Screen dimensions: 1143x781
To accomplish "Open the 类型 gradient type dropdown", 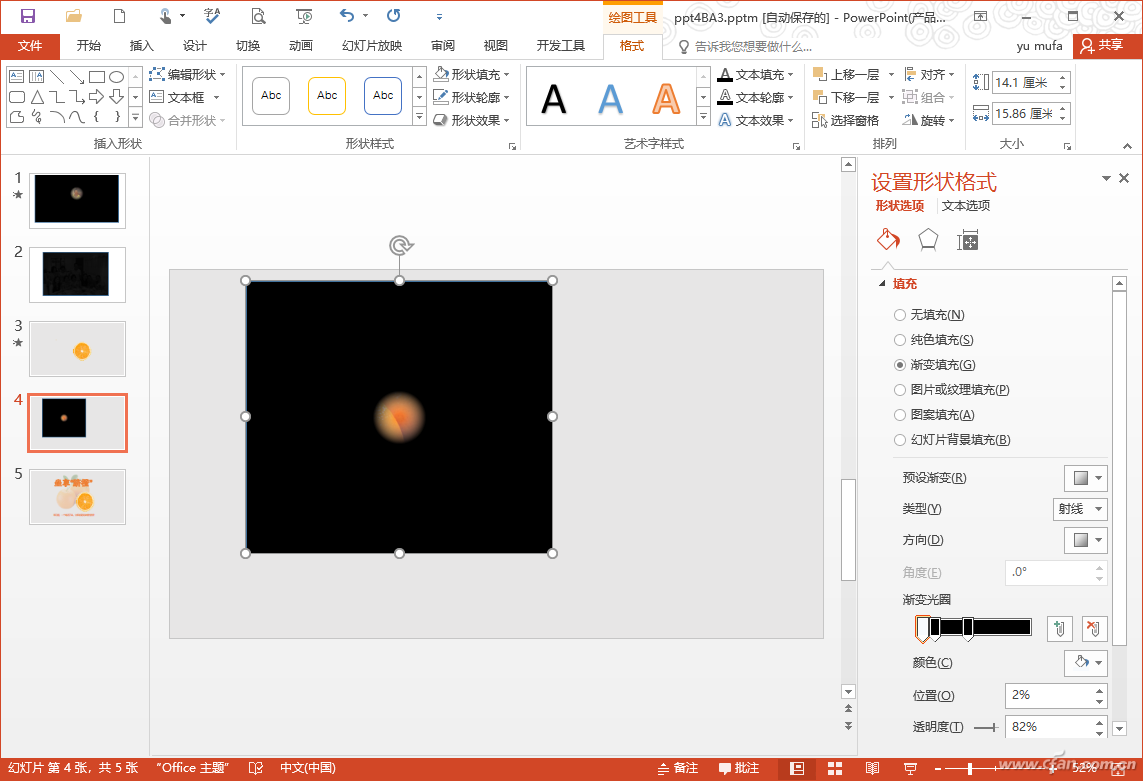I will [x=1081, y=509].
